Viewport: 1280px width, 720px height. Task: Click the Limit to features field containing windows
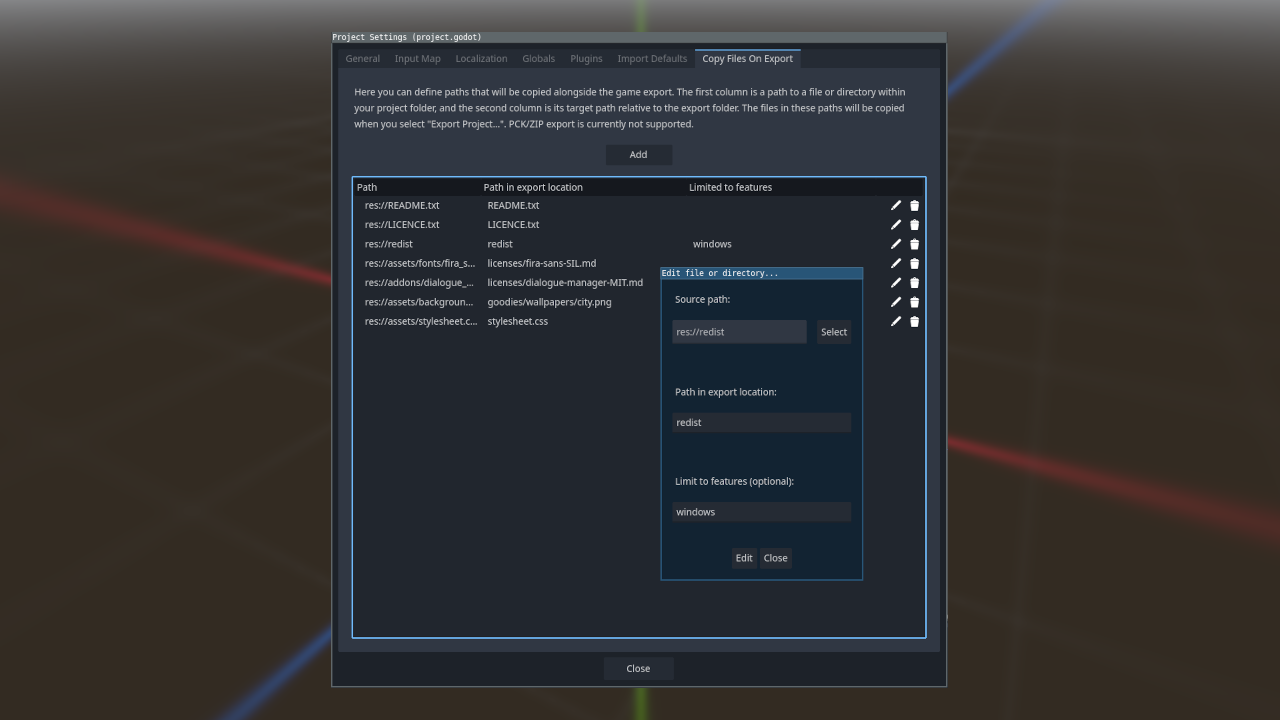click(x=761, y=512)
